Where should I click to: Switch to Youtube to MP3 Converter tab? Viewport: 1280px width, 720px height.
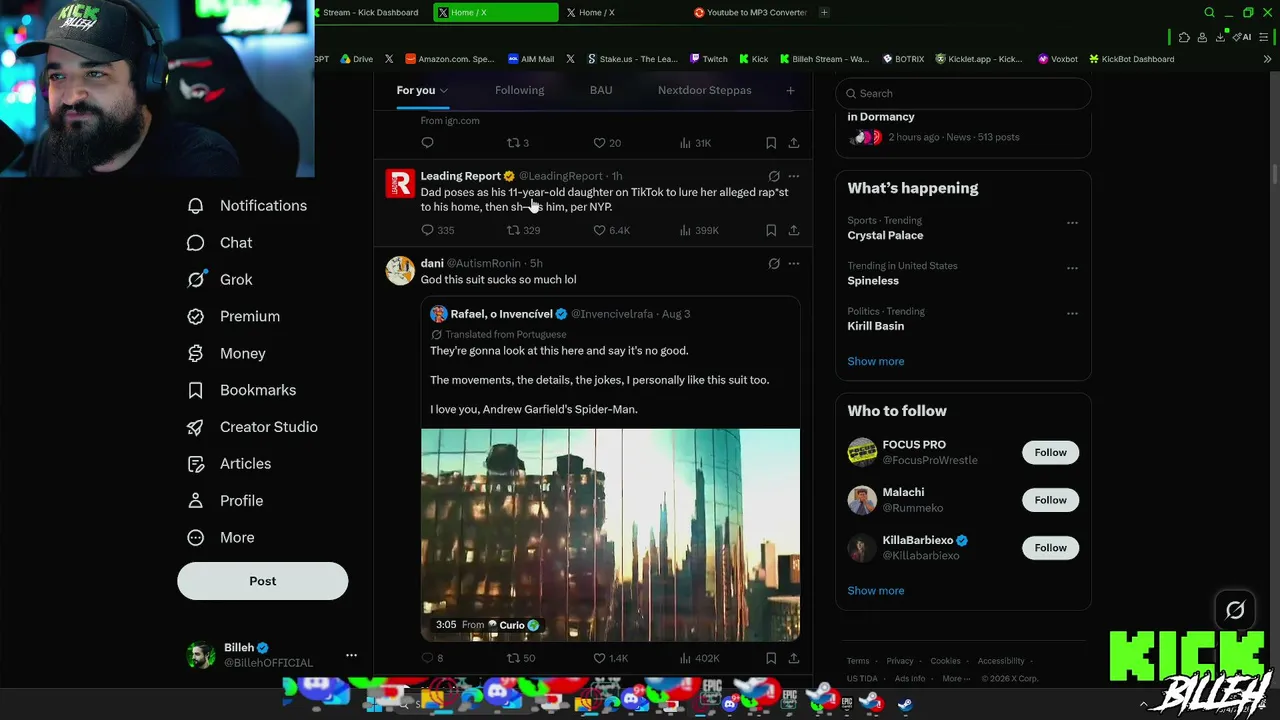pos(751,13)
